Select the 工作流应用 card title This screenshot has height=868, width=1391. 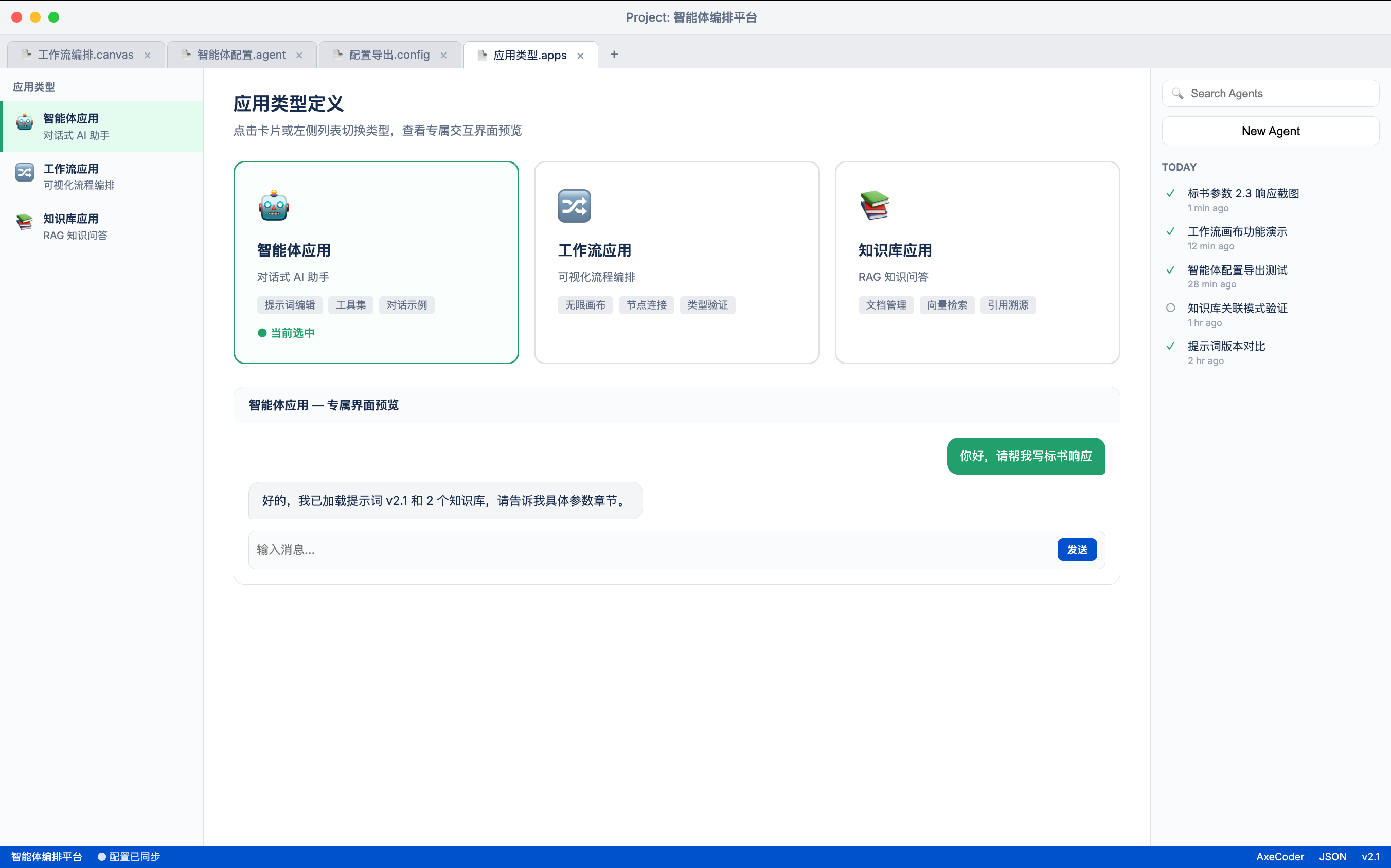[x=595, y=250]
